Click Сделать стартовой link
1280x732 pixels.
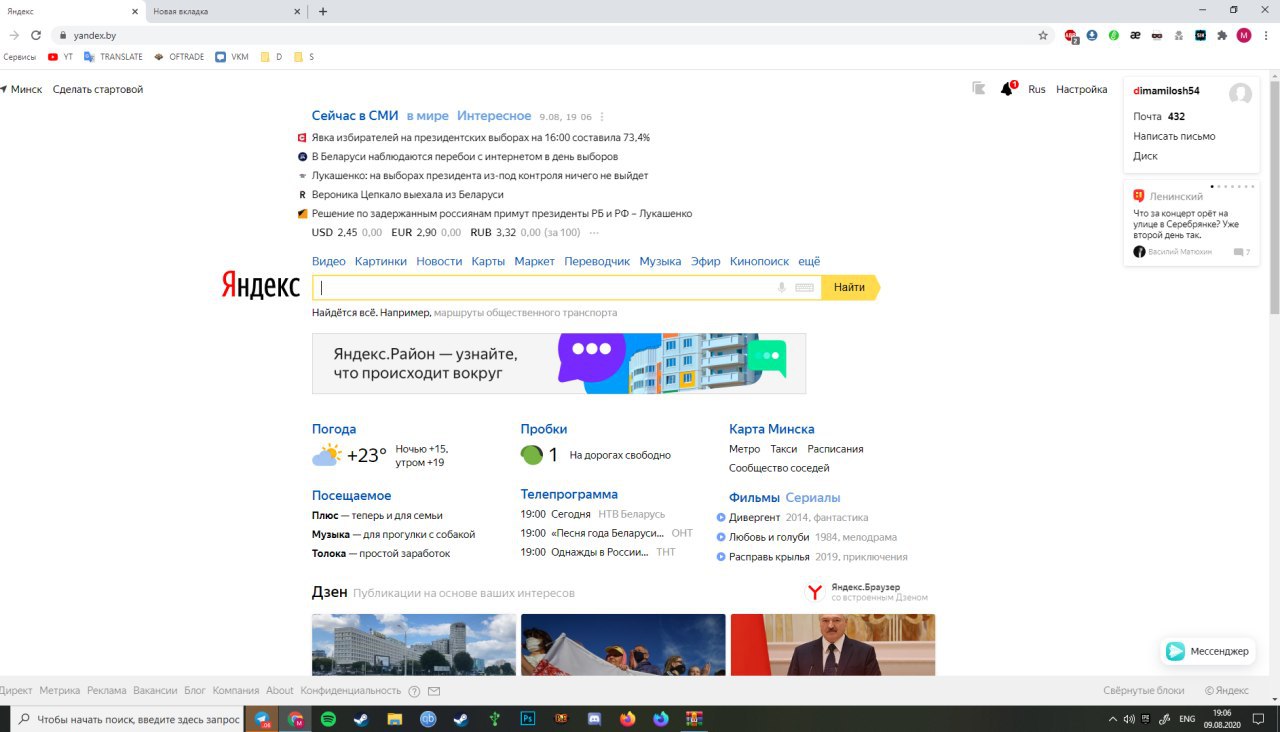(98, 89)
